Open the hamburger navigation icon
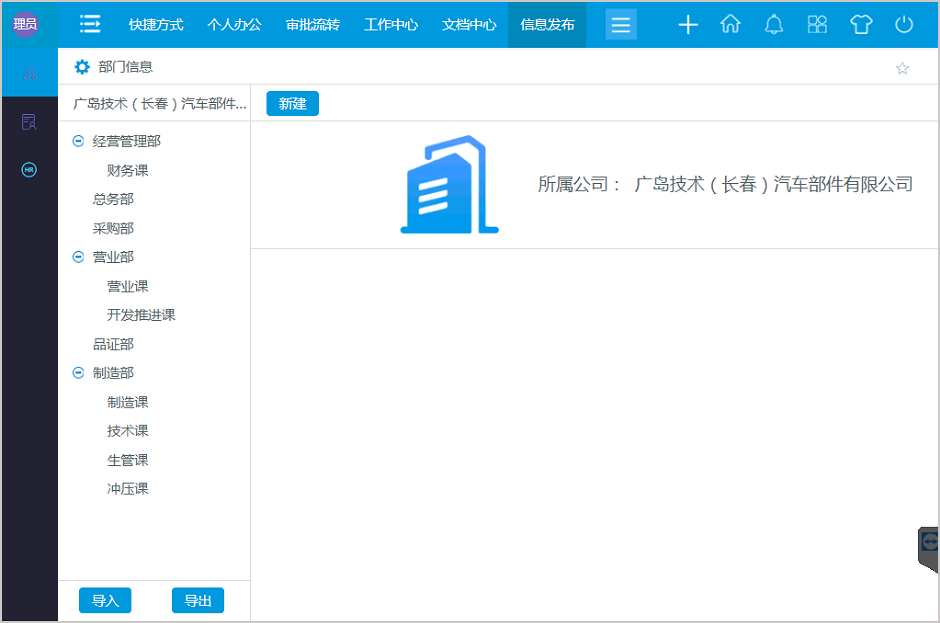Screen dimensions: 940x623 pos(621,24)
